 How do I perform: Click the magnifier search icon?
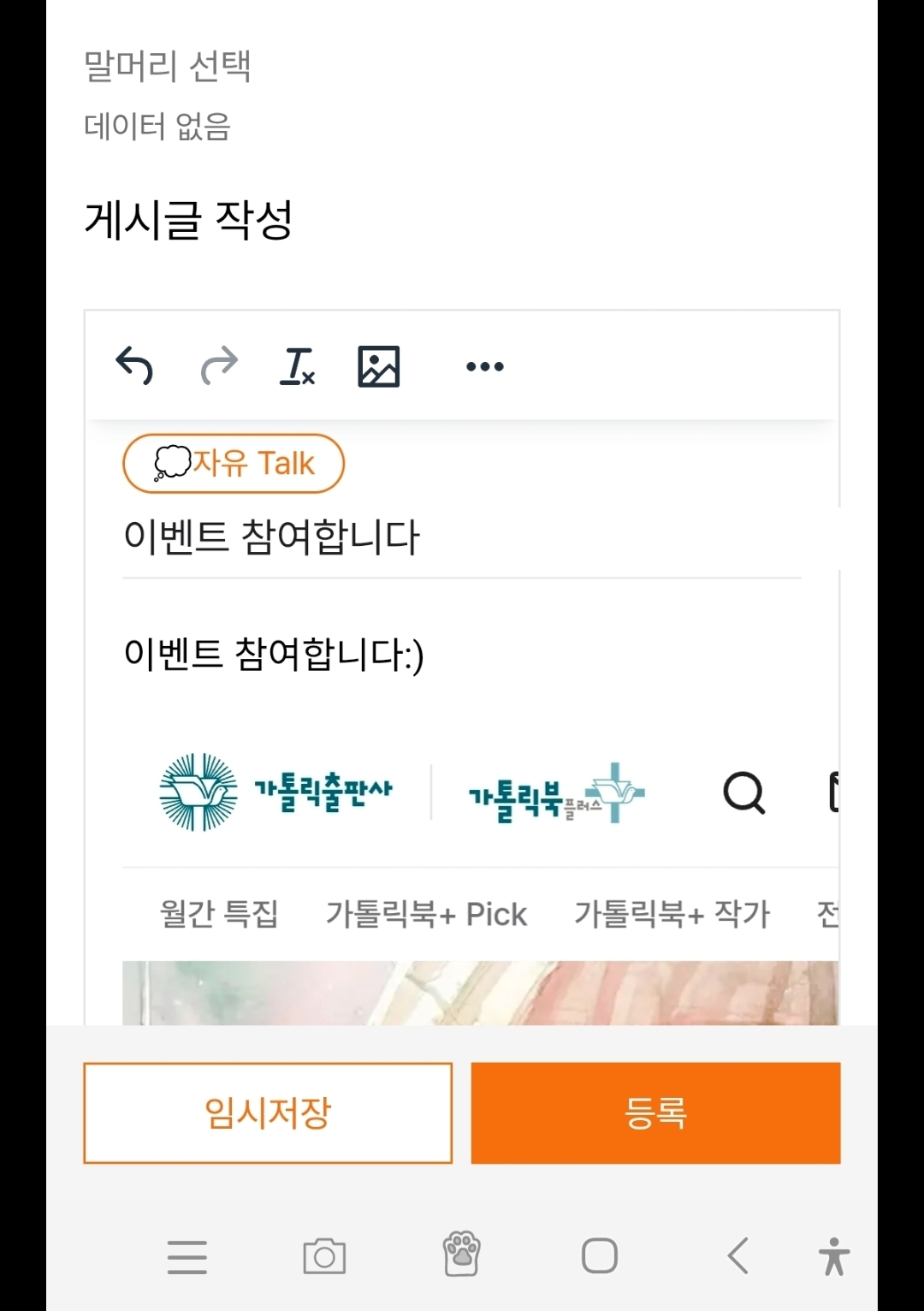[x=743, y=792]
